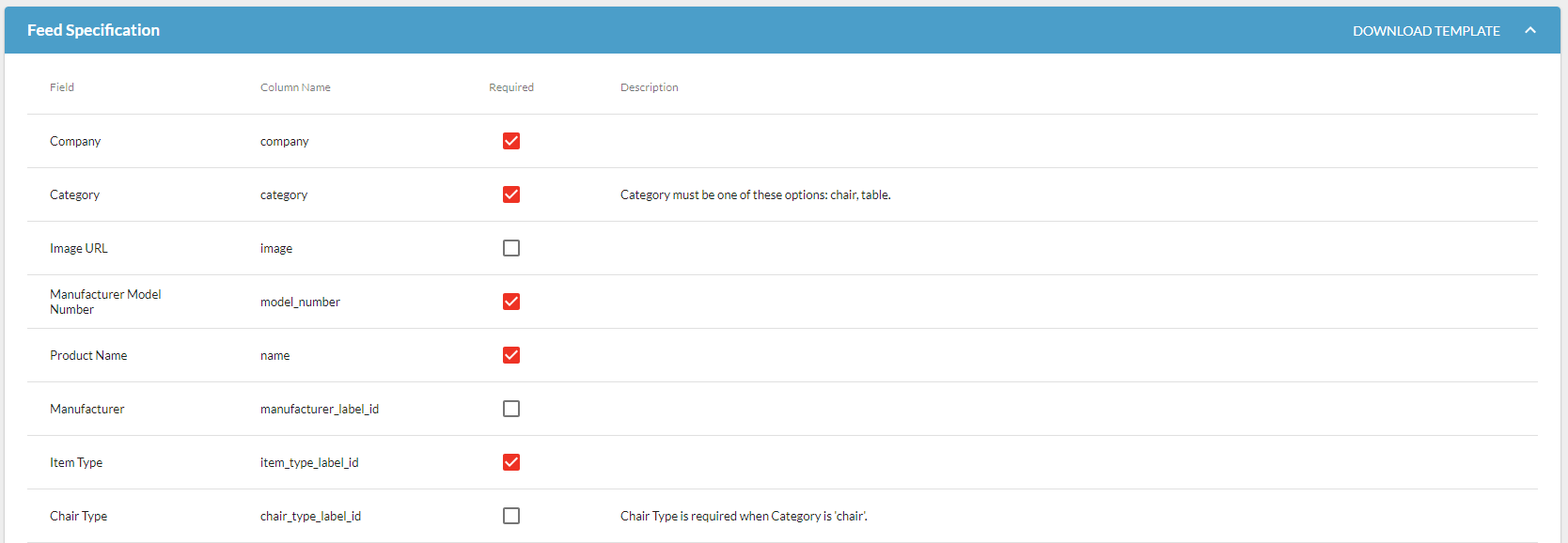Check the Chair Type required checkbox
Image resolution: width=1568 pixels, height=543 pixels.
[511, 516]
